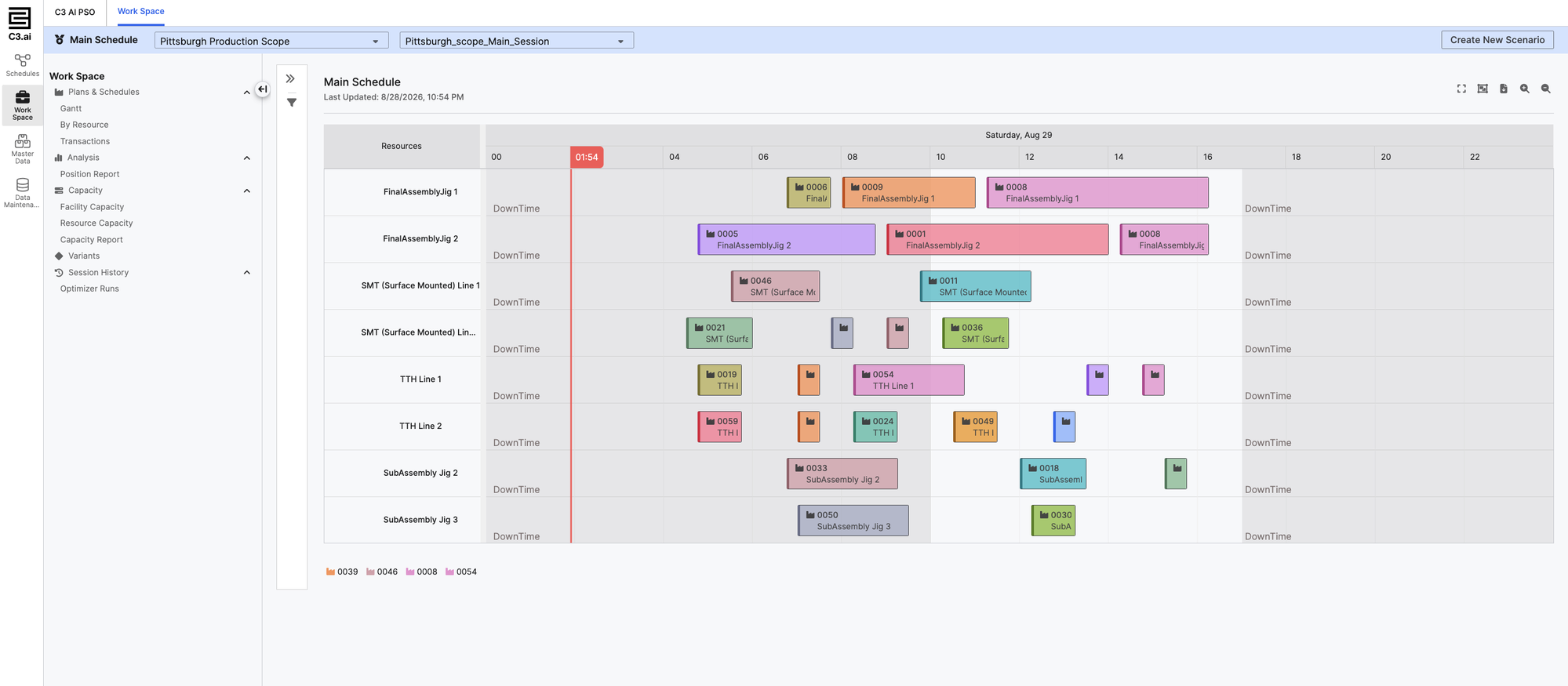Open the schedule filter funnel

(292, 103)
